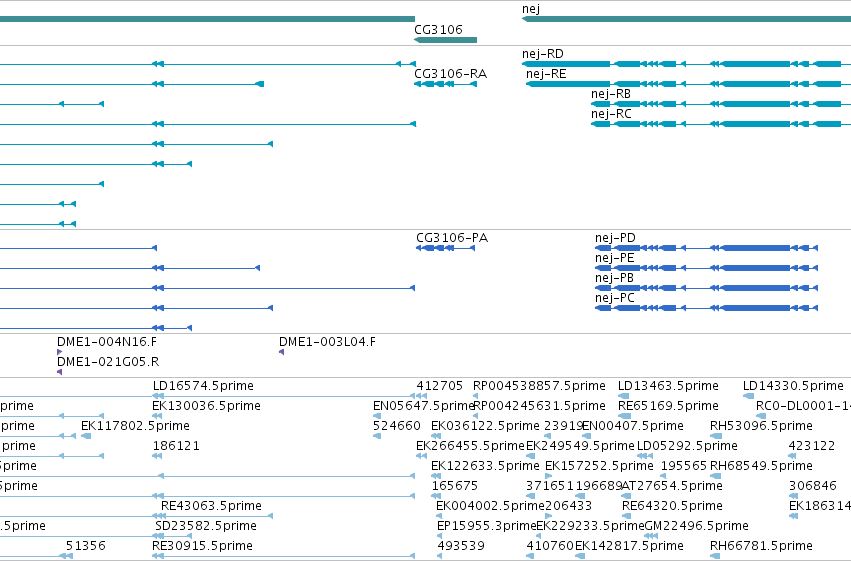Screen dimensions: 851x561
Task: Select the EK117802.5prime EST label
Action: [x=135, y=426]
